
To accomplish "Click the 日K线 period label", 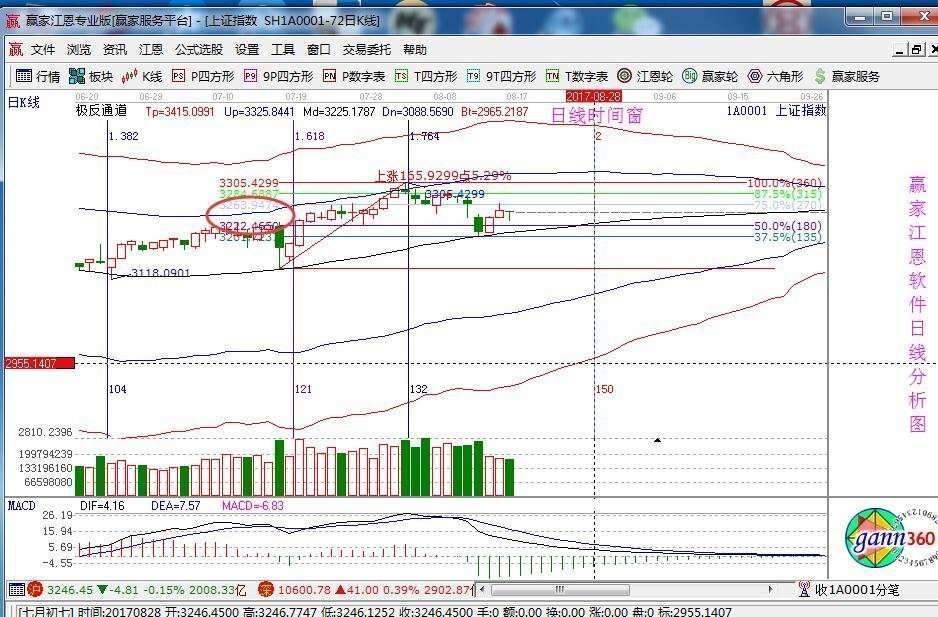I will [x=24, y=102].
